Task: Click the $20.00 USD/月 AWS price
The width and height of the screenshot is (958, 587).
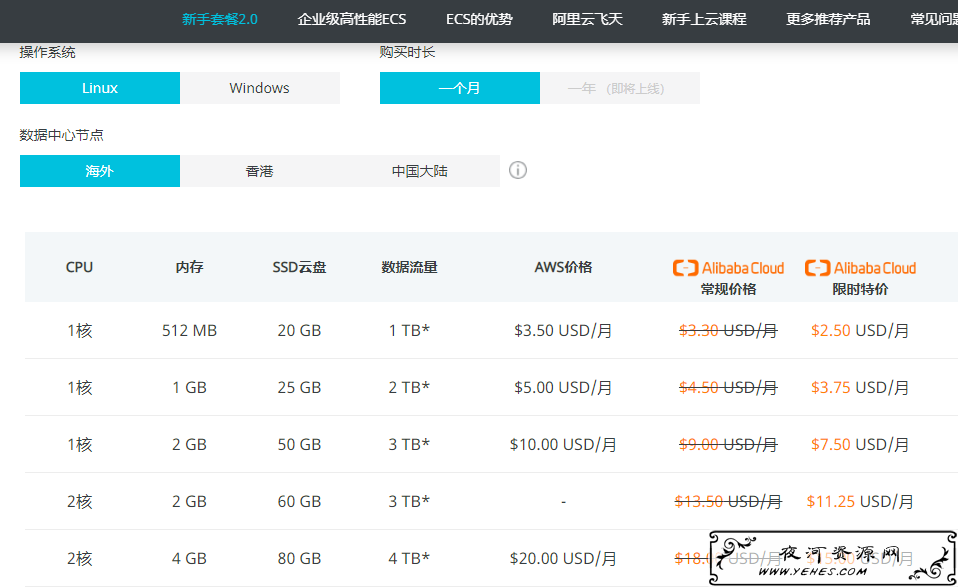Action: tap(563, 558)
